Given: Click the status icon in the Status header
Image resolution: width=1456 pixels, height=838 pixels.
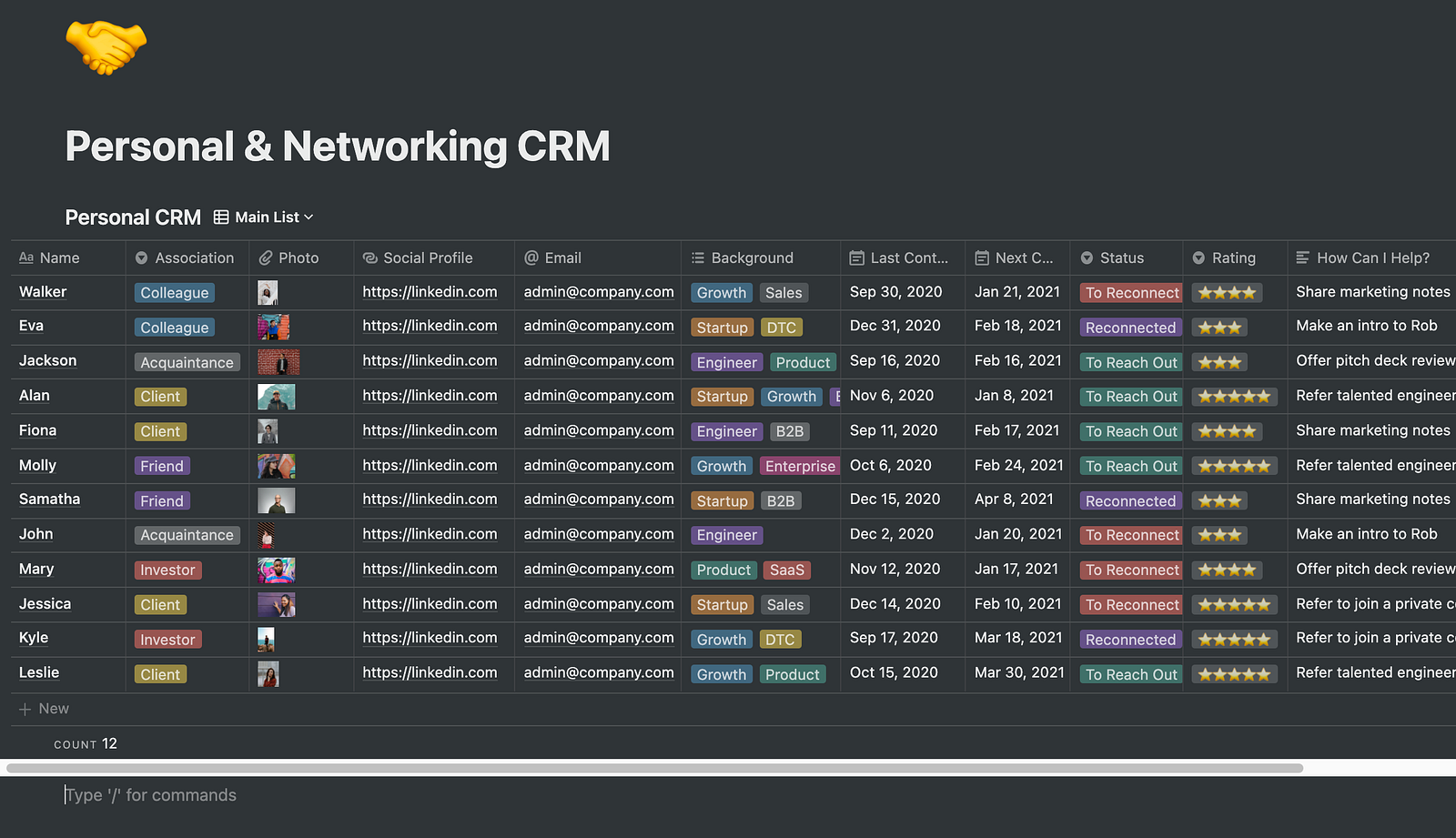Looking at the screenshot, I should 1087,257.
